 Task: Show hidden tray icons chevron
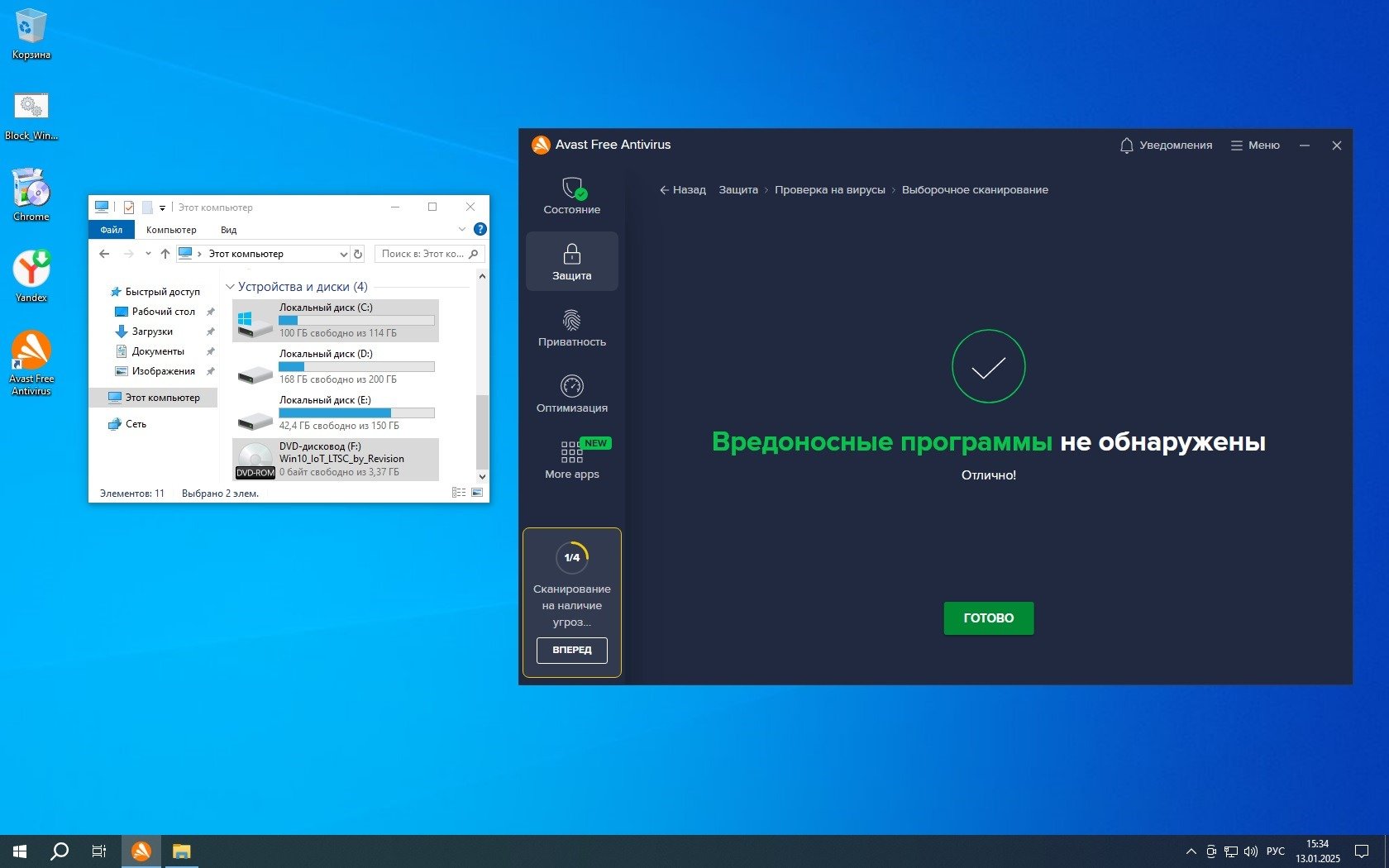click(1191, 851)
